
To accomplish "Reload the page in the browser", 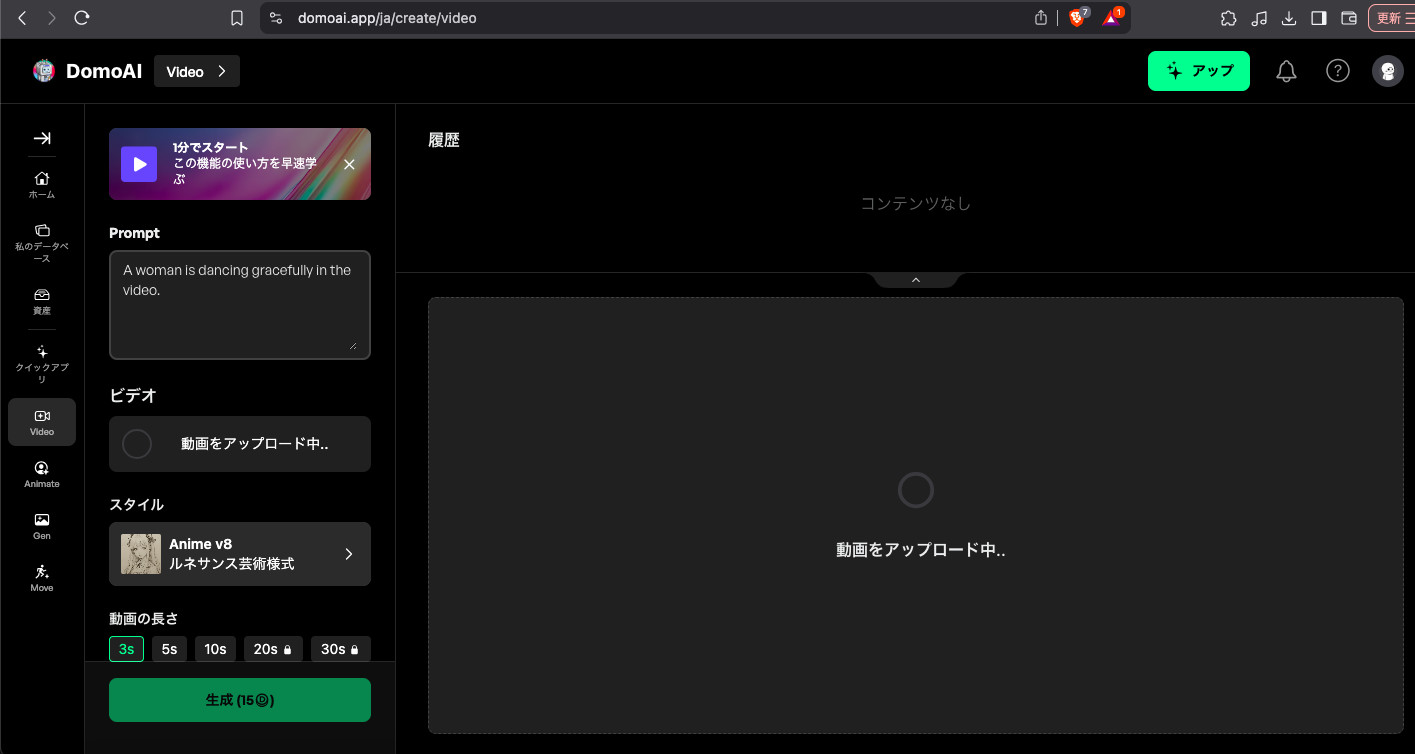I will [83, 18].
